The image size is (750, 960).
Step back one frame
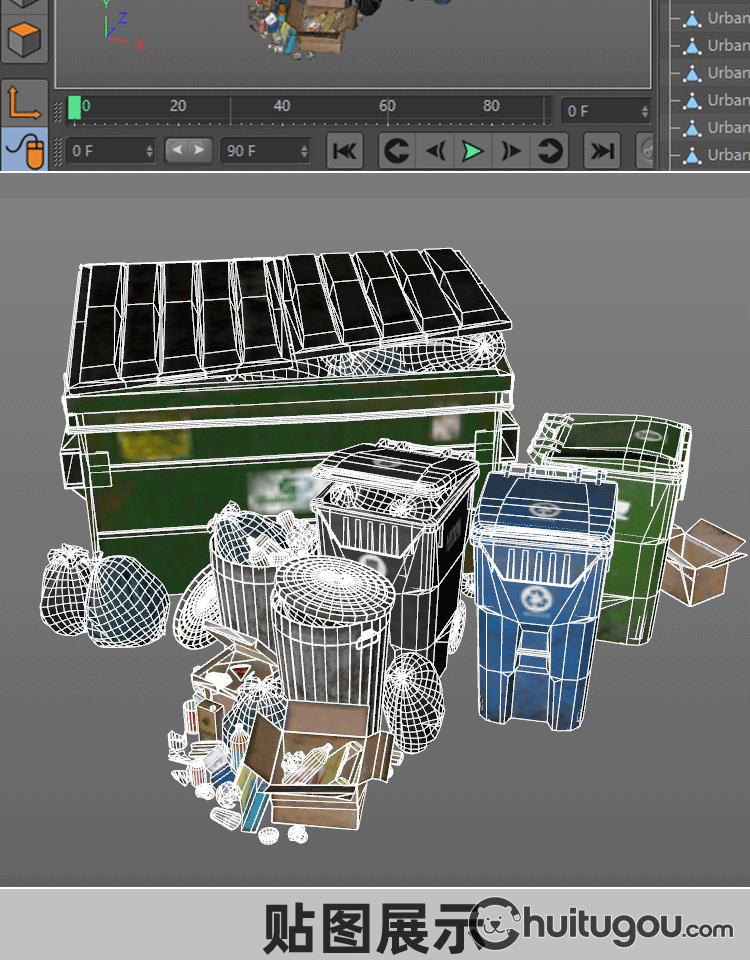[x=435, y=151]
